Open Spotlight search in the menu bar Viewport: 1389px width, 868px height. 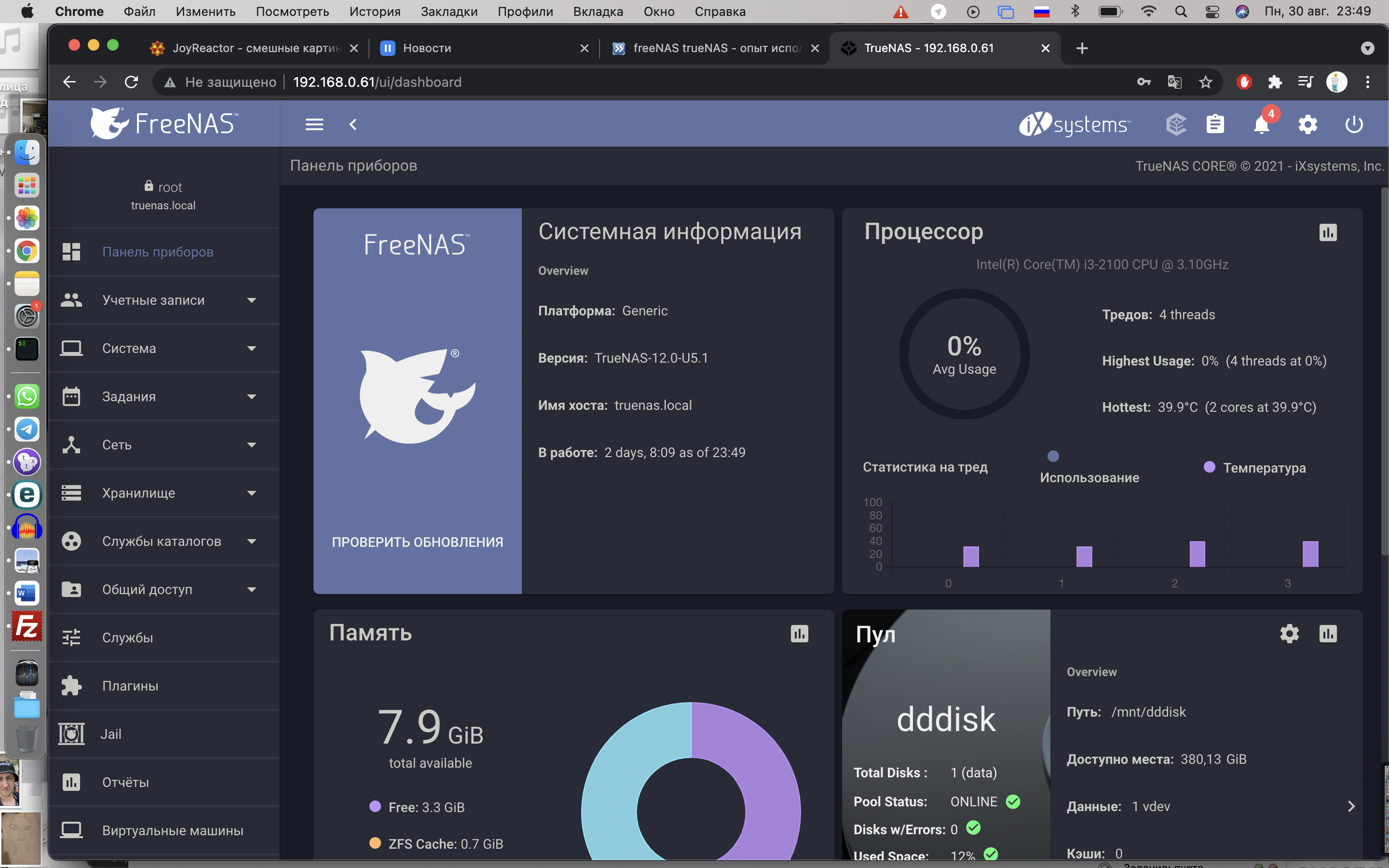(x=1181, y=12)
